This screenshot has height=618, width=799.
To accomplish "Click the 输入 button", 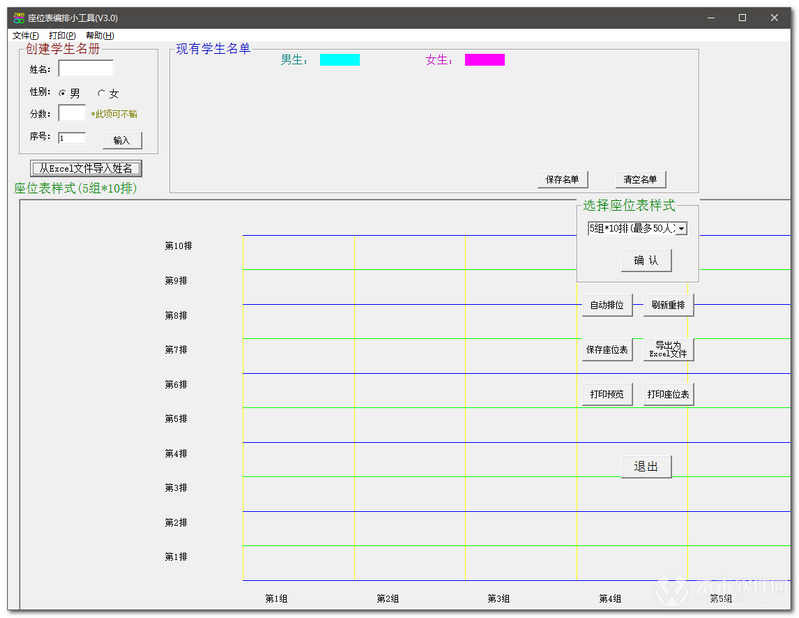I will (122, 140).
